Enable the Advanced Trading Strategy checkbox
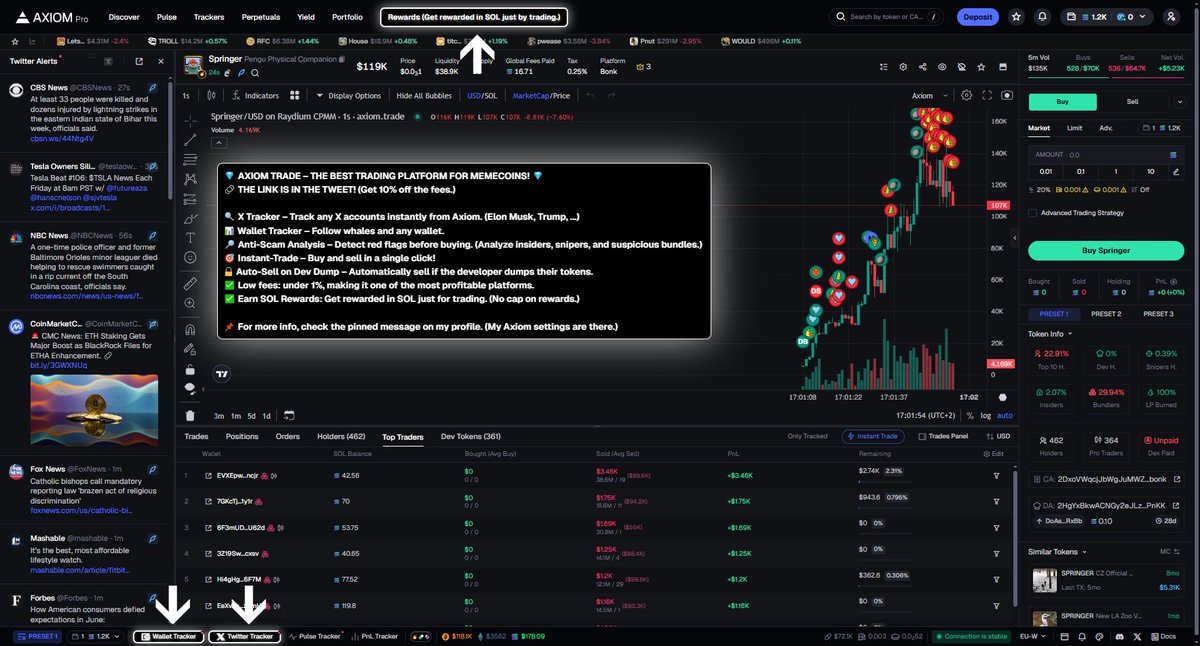 coord(1032,212)
